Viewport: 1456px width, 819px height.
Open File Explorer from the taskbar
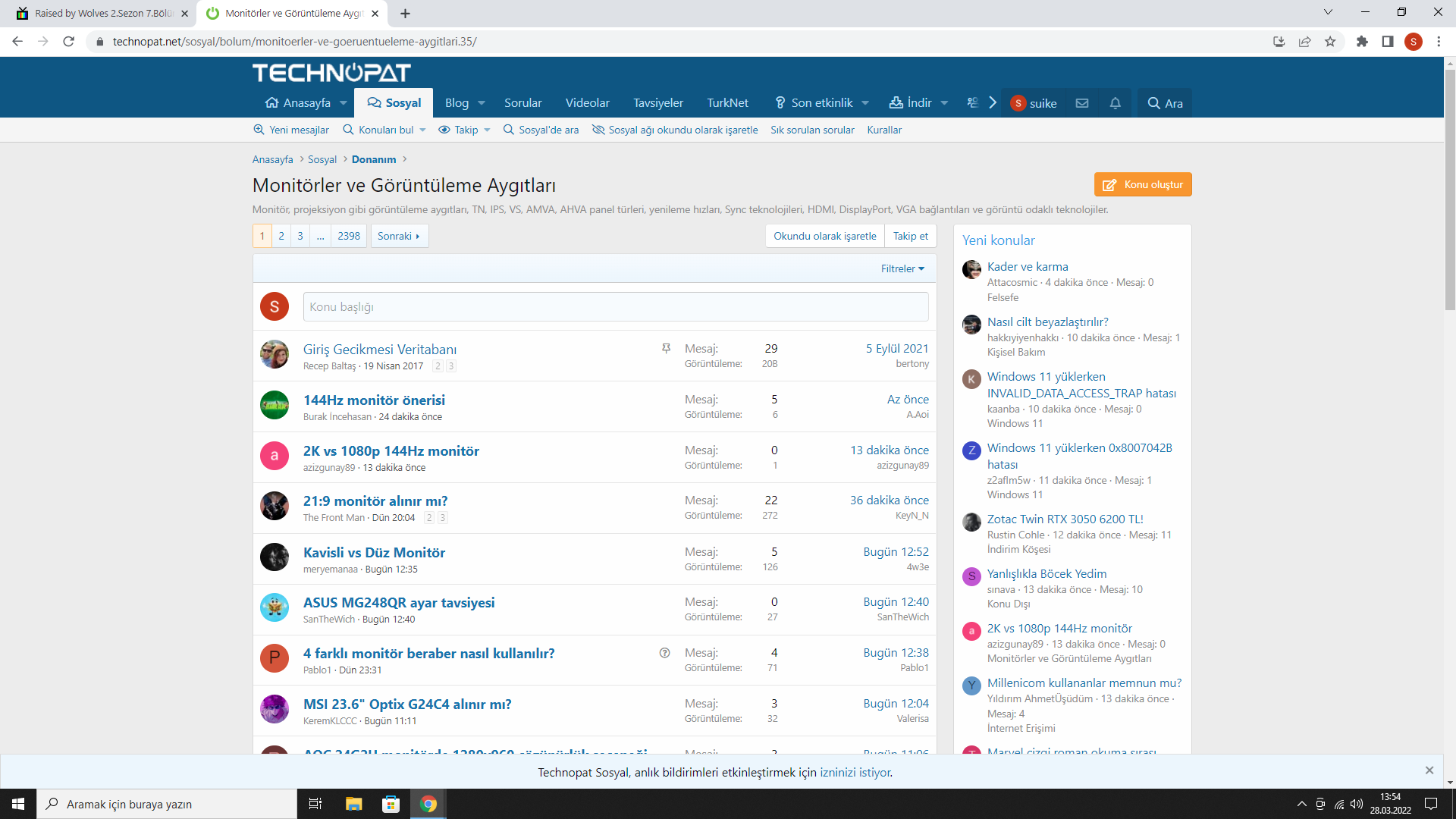point(353,804)
